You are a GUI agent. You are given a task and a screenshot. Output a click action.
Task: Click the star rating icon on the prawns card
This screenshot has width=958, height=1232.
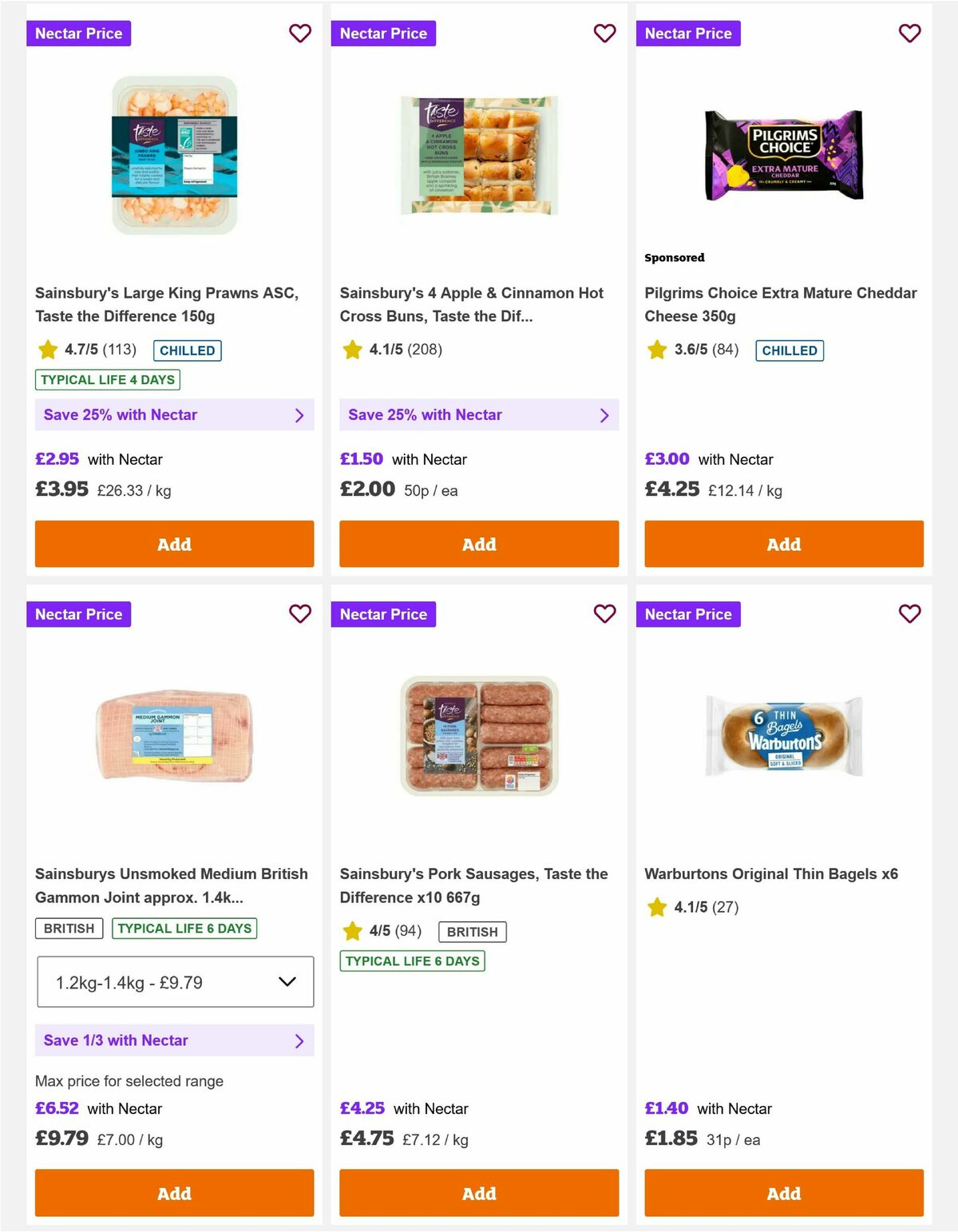46,350
